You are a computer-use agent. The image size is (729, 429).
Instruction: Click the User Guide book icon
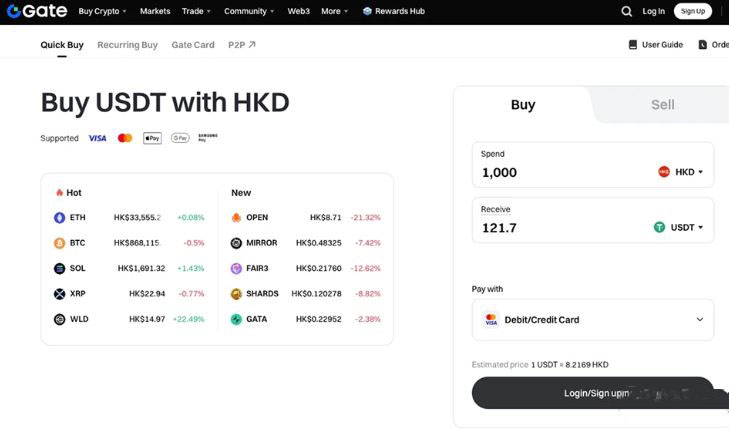(633, 45)
